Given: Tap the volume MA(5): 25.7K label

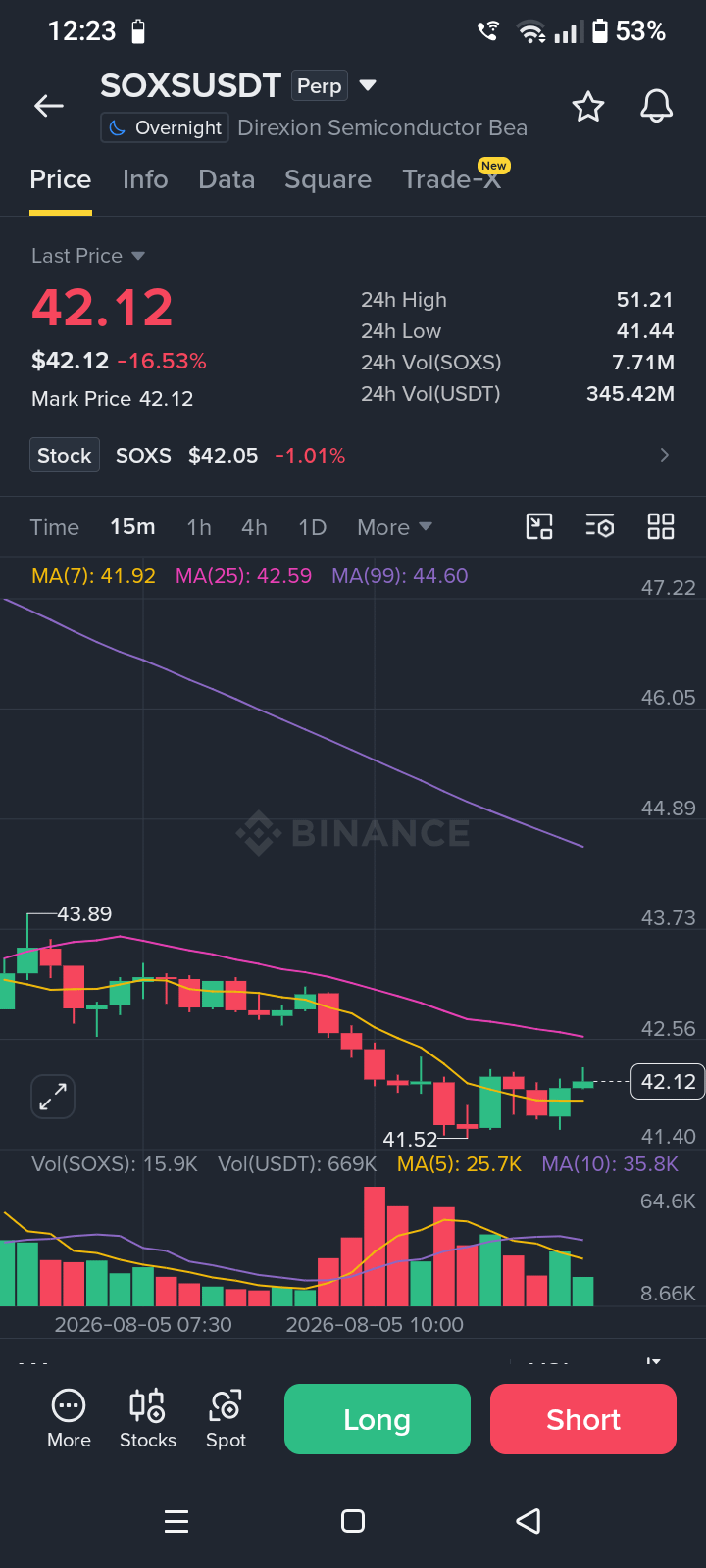Looking at the screenshot, I should click(x=459, y=1164).
